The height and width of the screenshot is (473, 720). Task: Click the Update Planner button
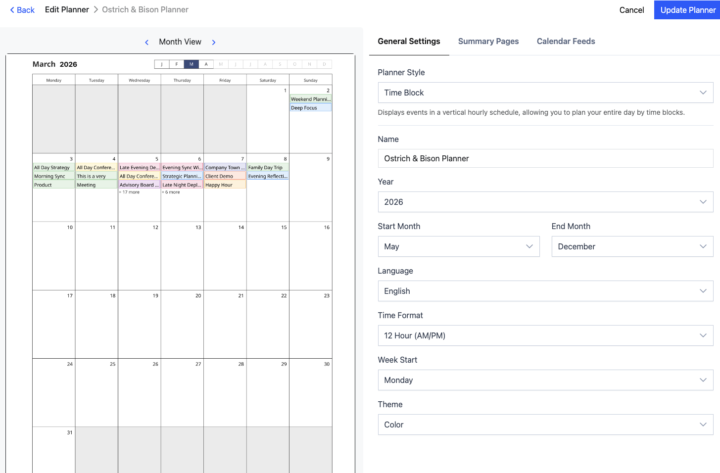(687, 10)
